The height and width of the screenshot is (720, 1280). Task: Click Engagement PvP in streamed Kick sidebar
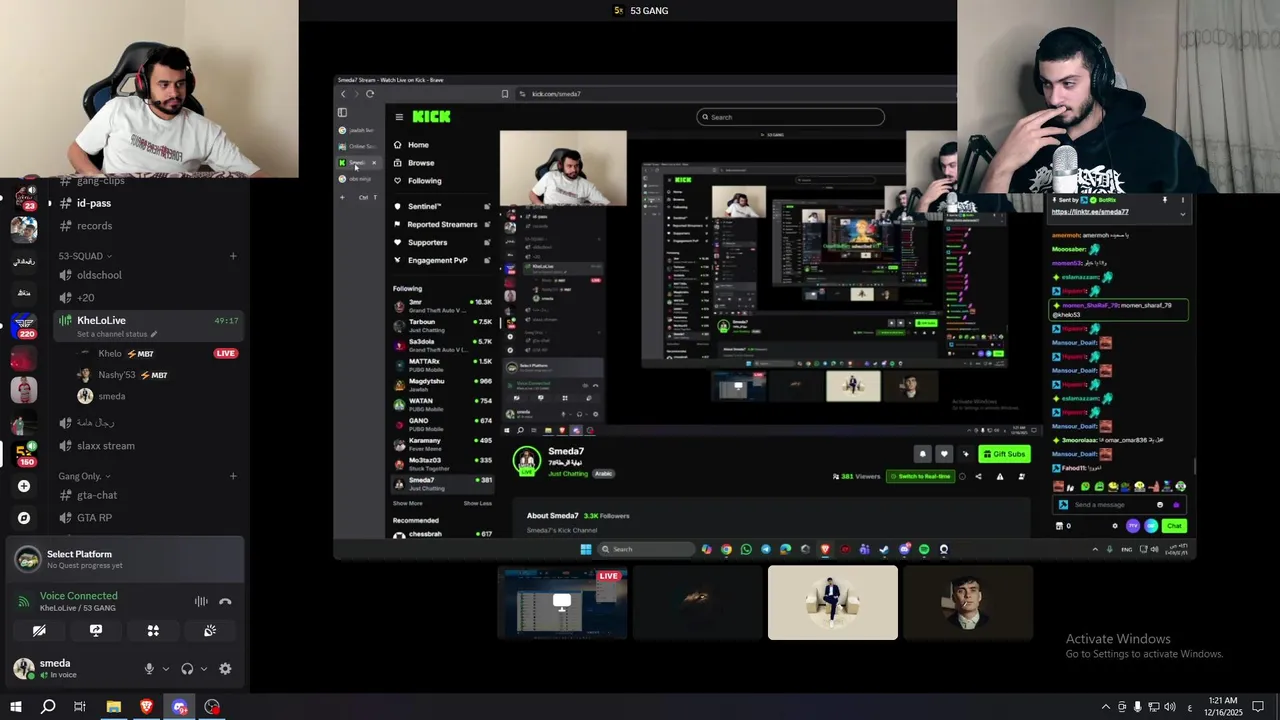click(x=437, y=261)
